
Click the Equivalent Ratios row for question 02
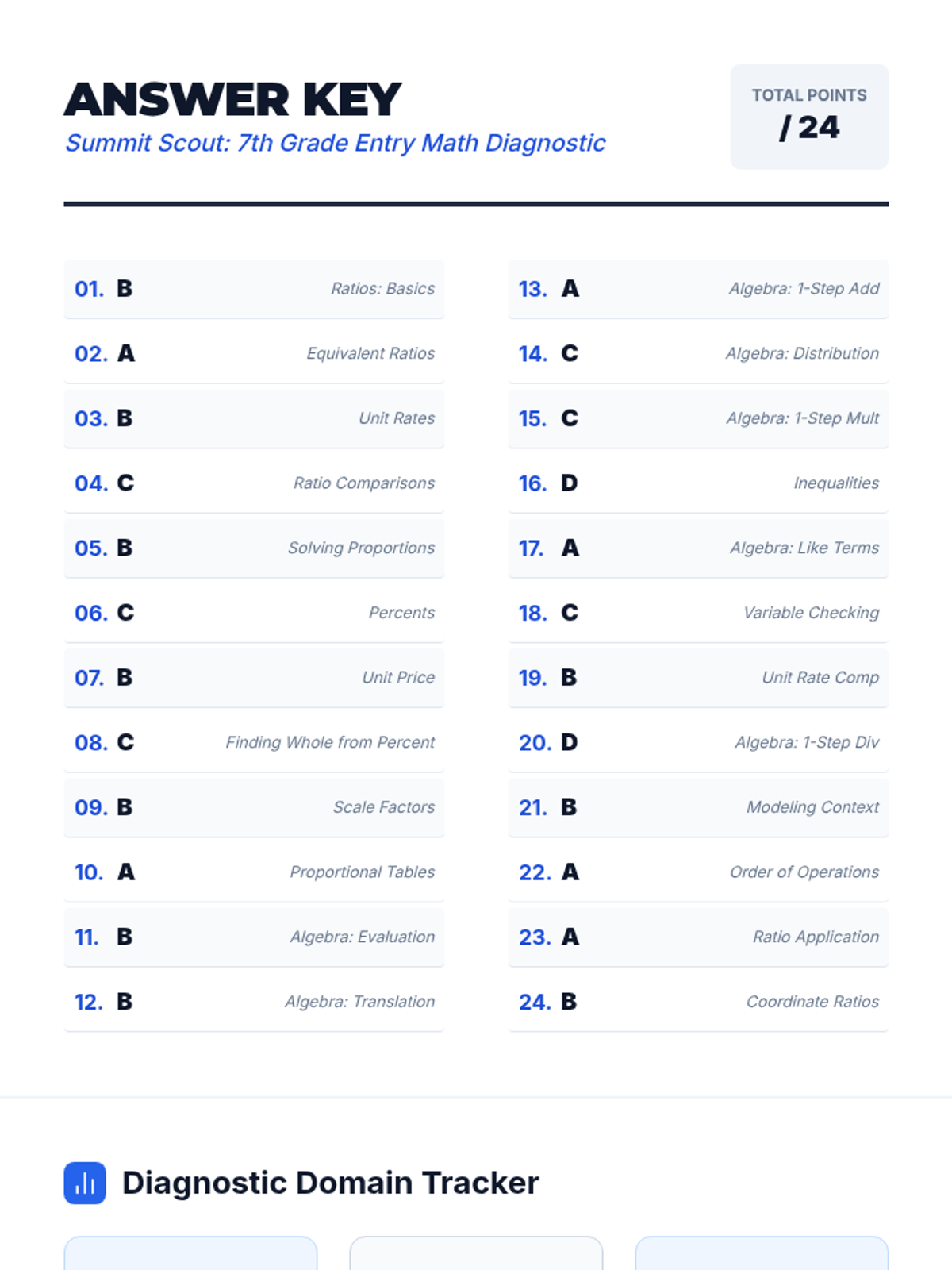pyautogui.click(x=253, y=353)
